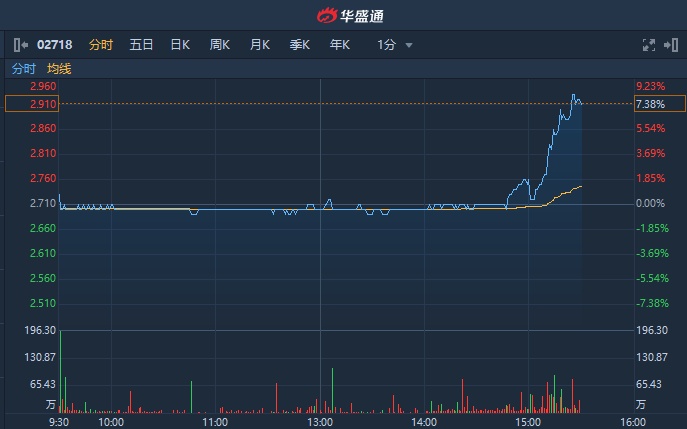Show the 年K yearly chart tab
Screen dimensions: 687x429
(x=340, y=45)
